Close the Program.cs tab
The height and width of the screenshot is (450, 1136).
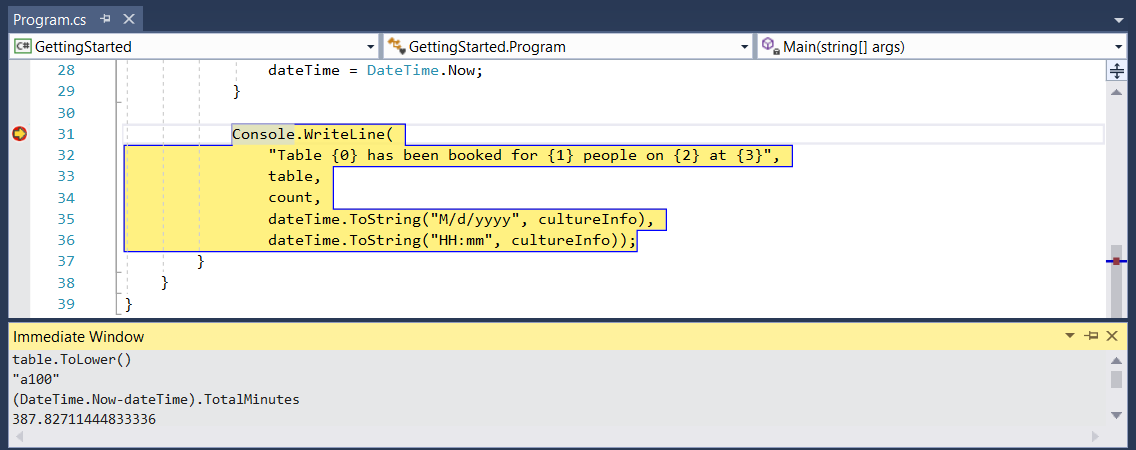128,20
